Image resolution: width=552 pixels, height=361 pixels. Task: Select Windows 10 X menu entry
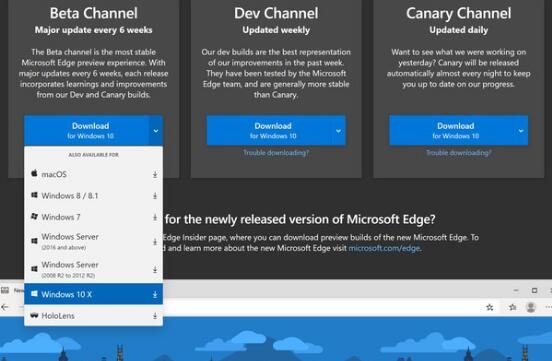coord(93,294)
